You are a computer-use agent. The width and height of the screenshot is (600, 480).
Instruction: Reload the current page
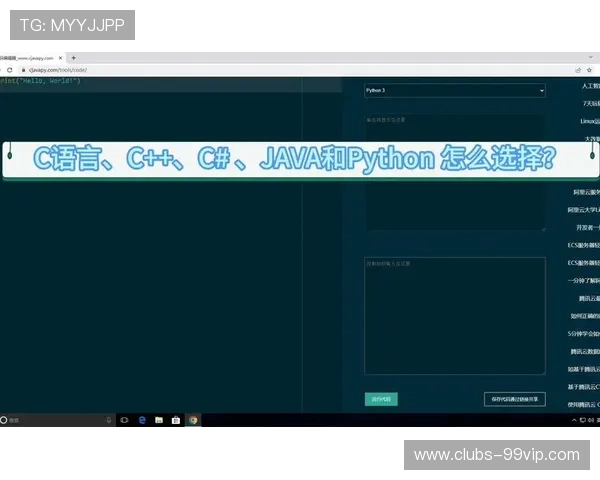click(10, 70)
